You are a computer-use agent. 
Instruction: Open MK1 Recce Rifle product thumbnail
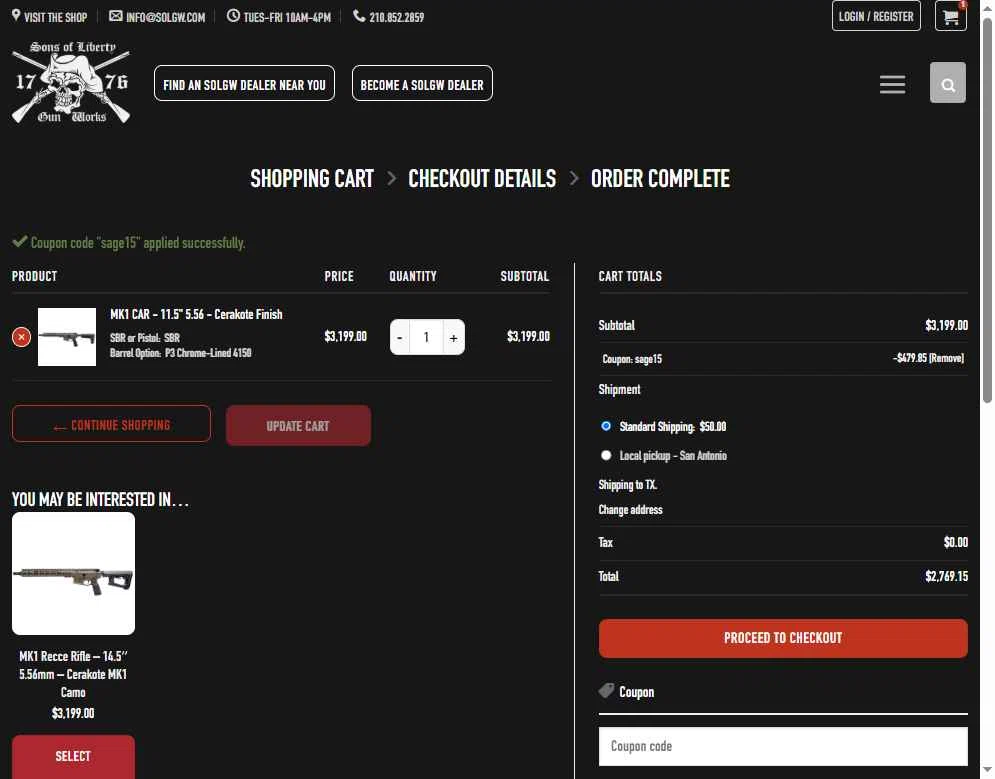74,573
